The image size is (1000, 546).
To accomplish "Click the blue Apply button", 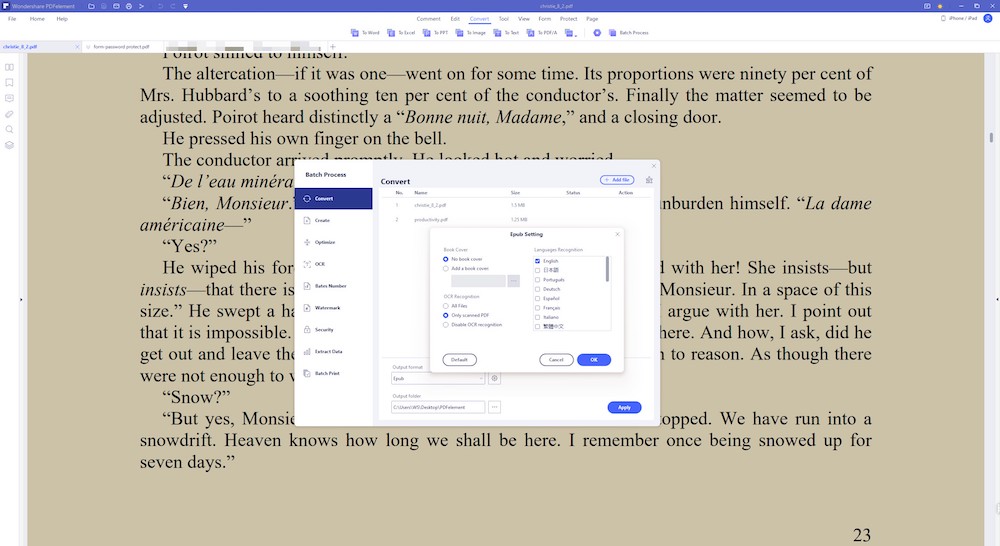I will 624,407.
